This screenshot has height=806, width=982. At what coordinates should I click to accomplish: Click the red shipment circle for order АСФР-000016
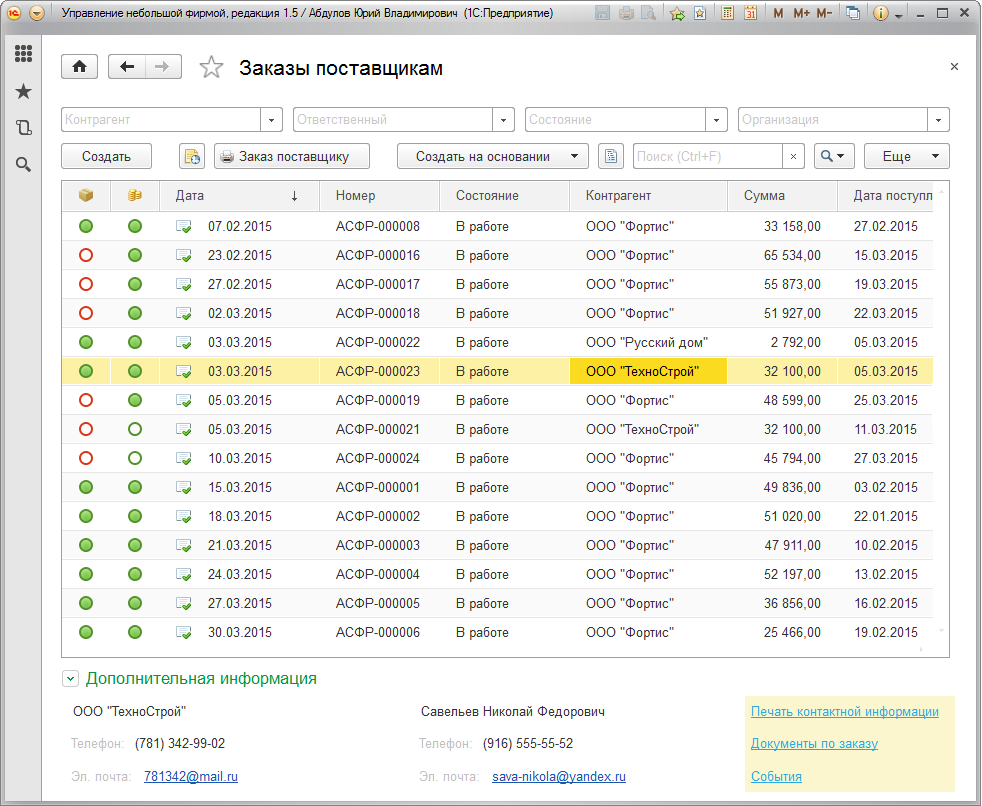pos(86,256)
